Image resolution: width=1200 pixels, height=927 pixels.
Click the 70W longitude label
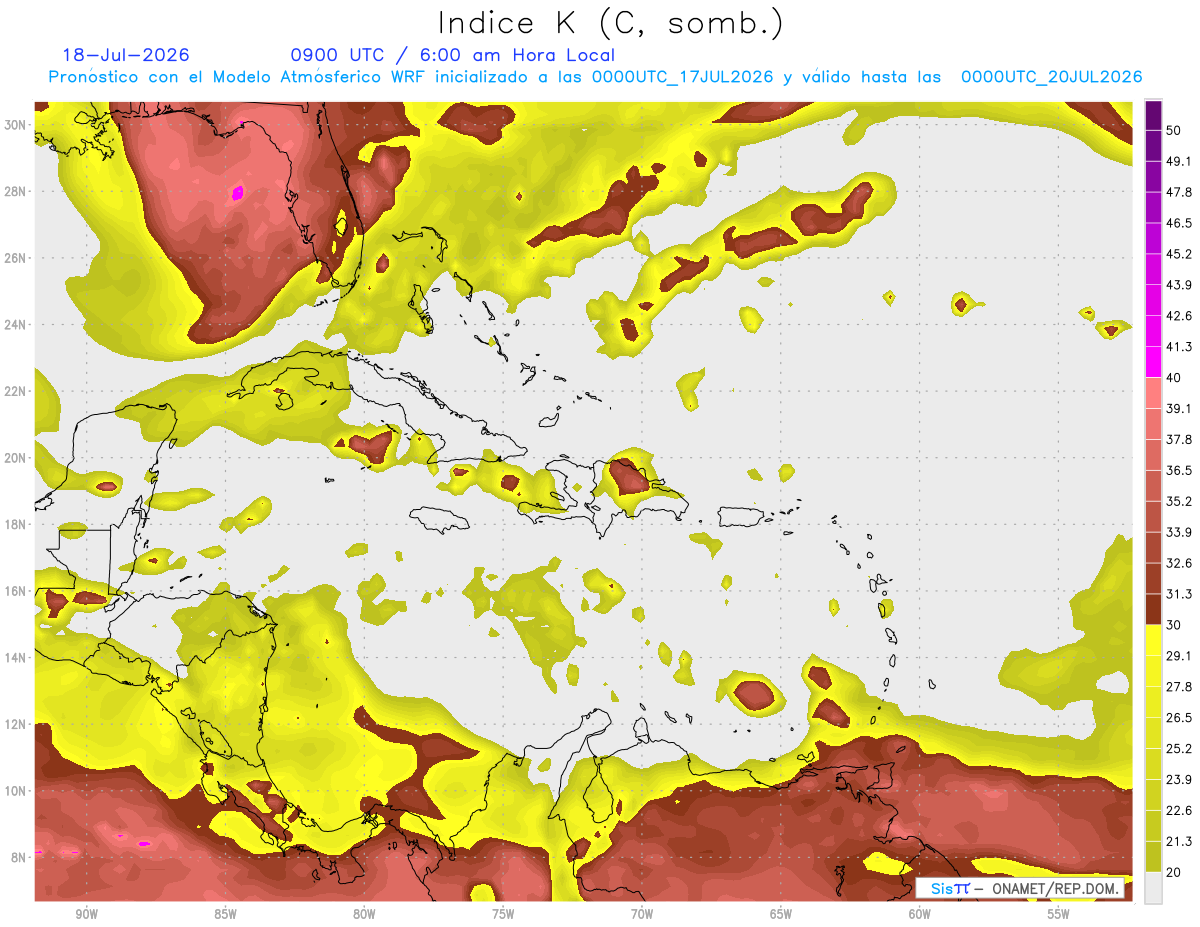point(642,914)
